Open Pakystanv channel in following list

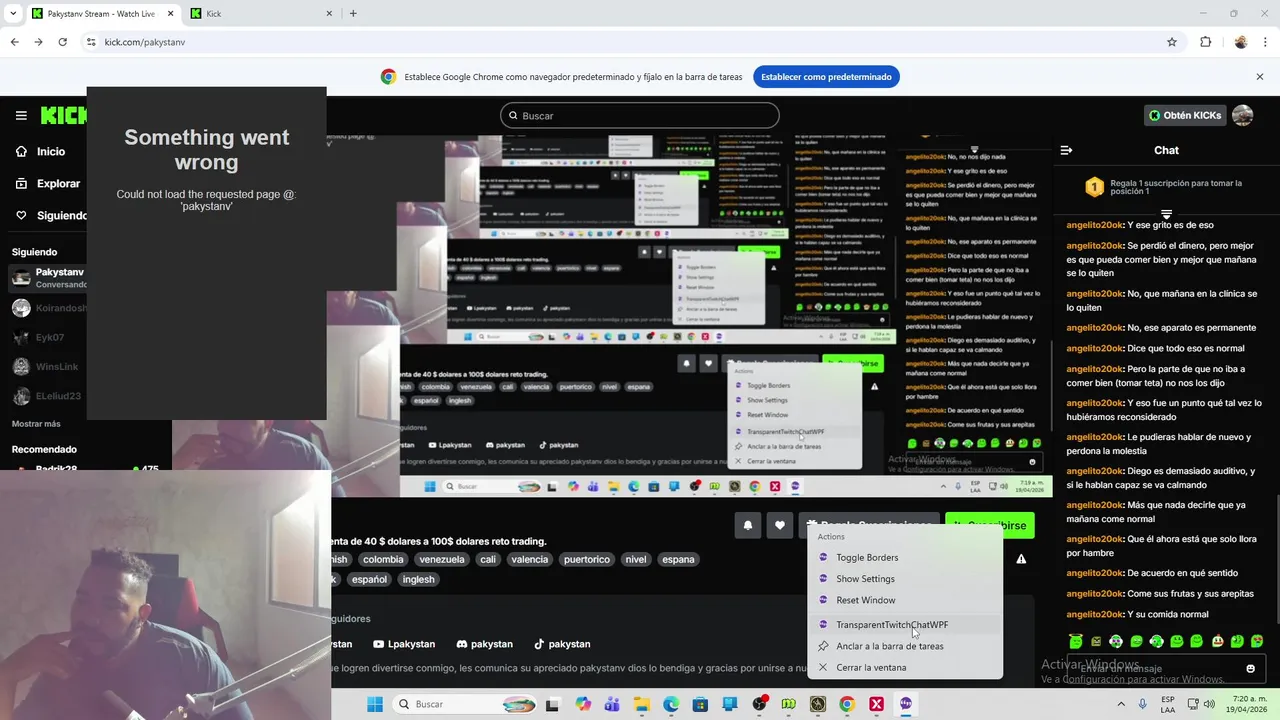tap(46, 278)
